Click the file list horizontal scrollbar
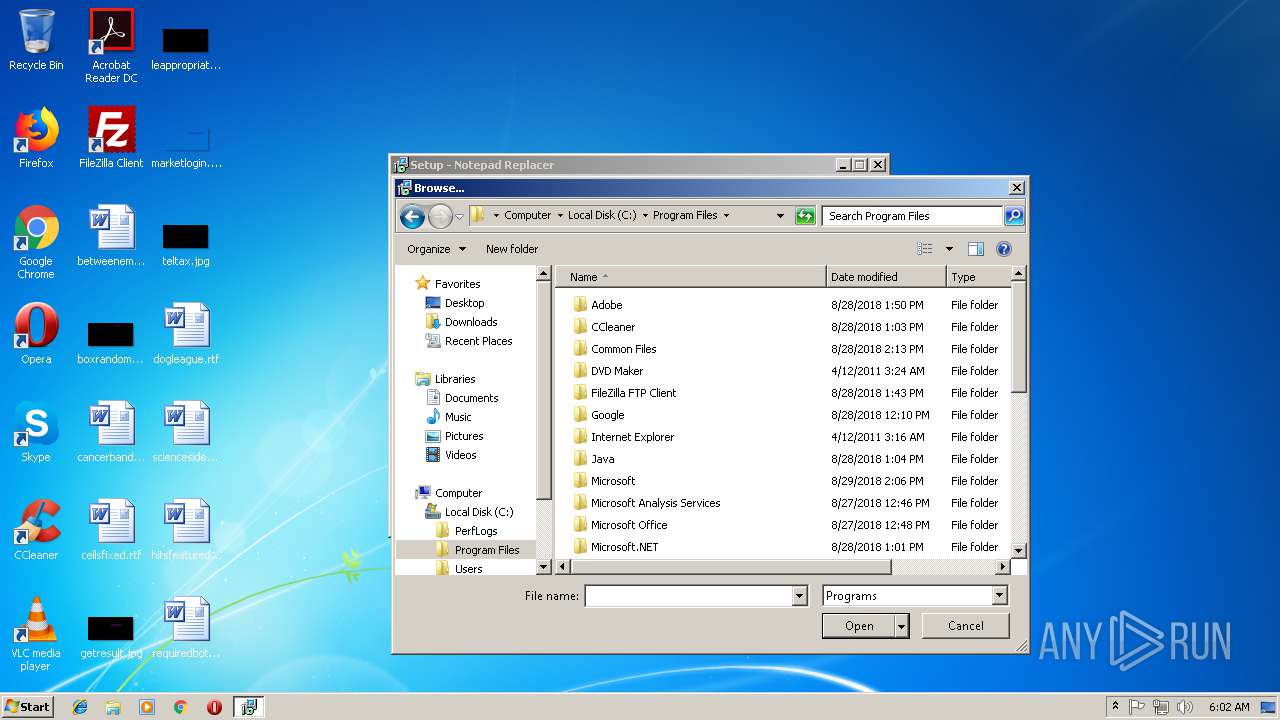This screenshot has height=720, width=1280. [x=730, y=567]
